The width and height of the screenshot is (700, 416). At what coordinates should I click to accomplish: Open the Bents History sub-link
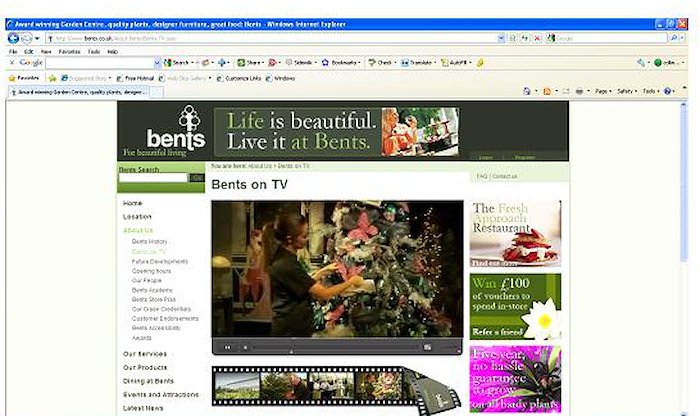[150, 241]
